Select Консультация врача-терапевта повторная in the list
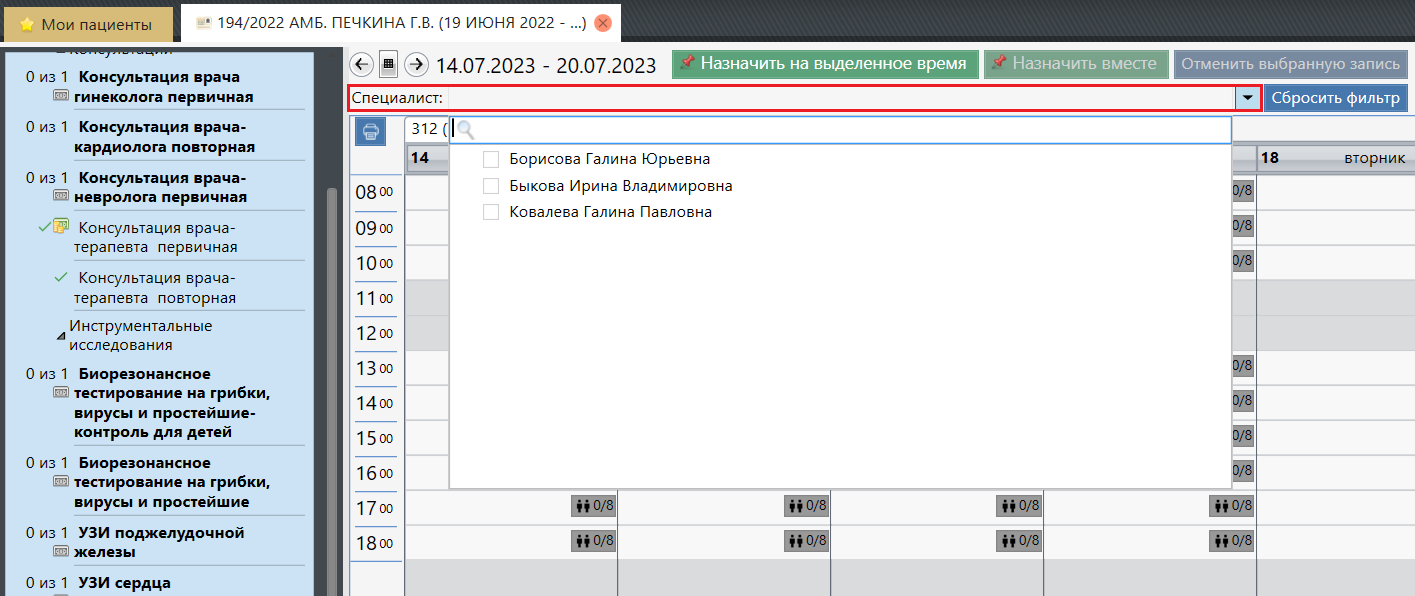Image resolution: width=1415 pixels, height=596 pixels. tap(157, 288)
